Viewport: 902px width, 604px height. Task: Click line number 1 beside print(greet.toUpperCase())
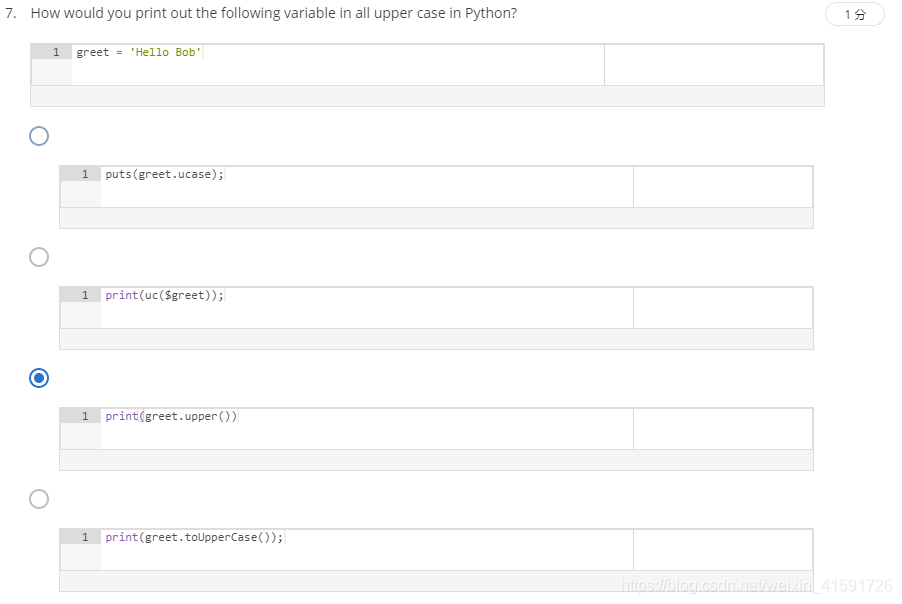tap(85, 536)
